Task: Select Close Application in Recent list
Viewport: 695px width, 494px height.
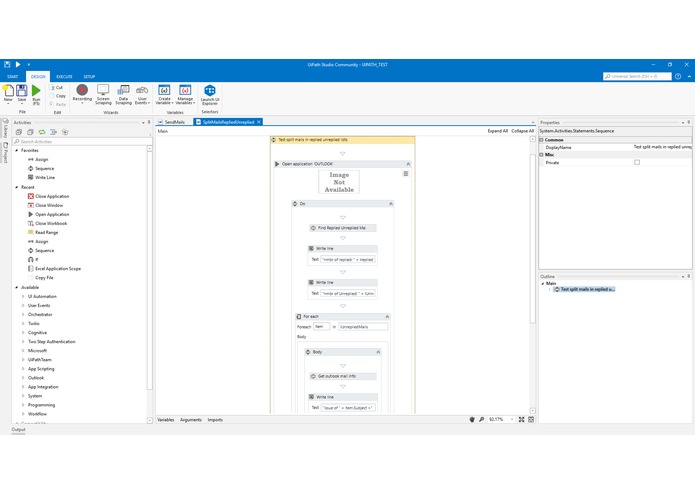Action: [x=48, y=196]
